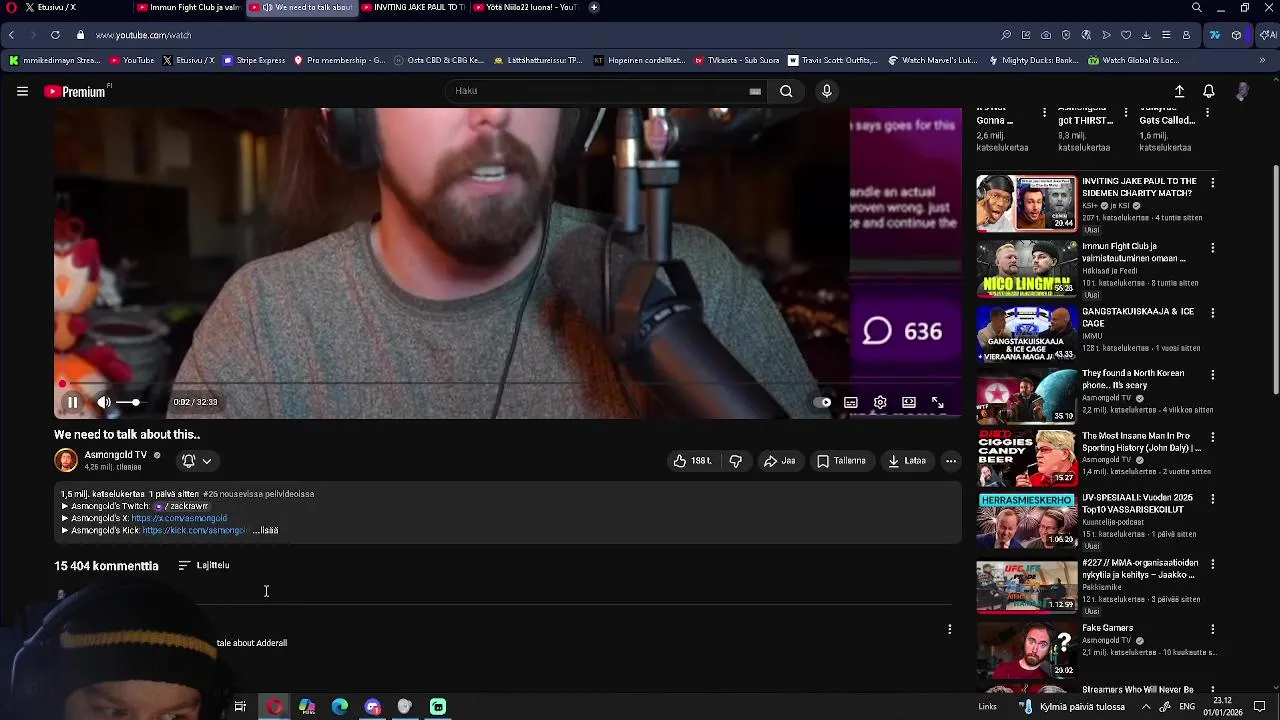Open on-screen keyboard in search box
The height and width of the screenshot is (720, 1280).
coord(755,91)
